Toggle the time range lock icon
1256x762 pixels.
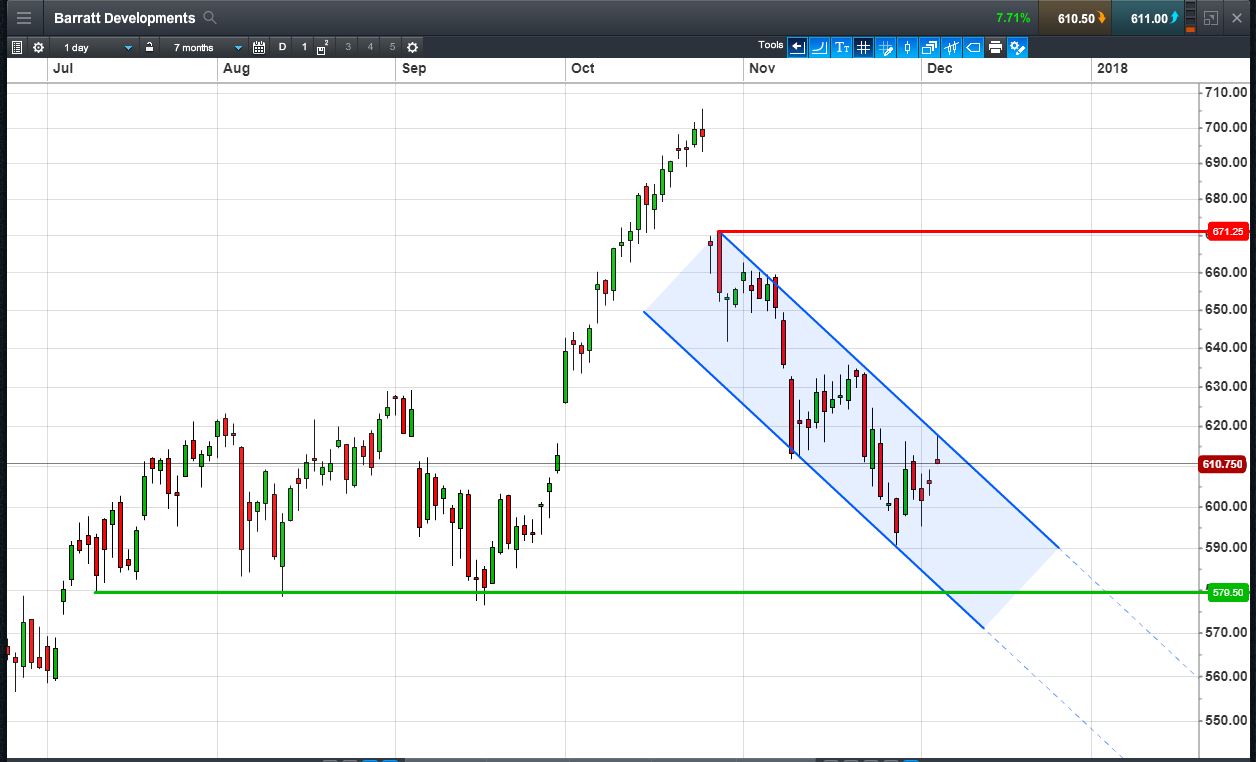pyautogui.click(x=149, y=47)
